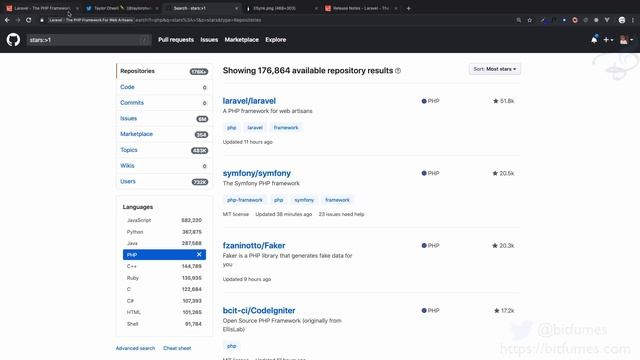Open Pull requests in the header

pyautogui.click(x=176, y=40)
